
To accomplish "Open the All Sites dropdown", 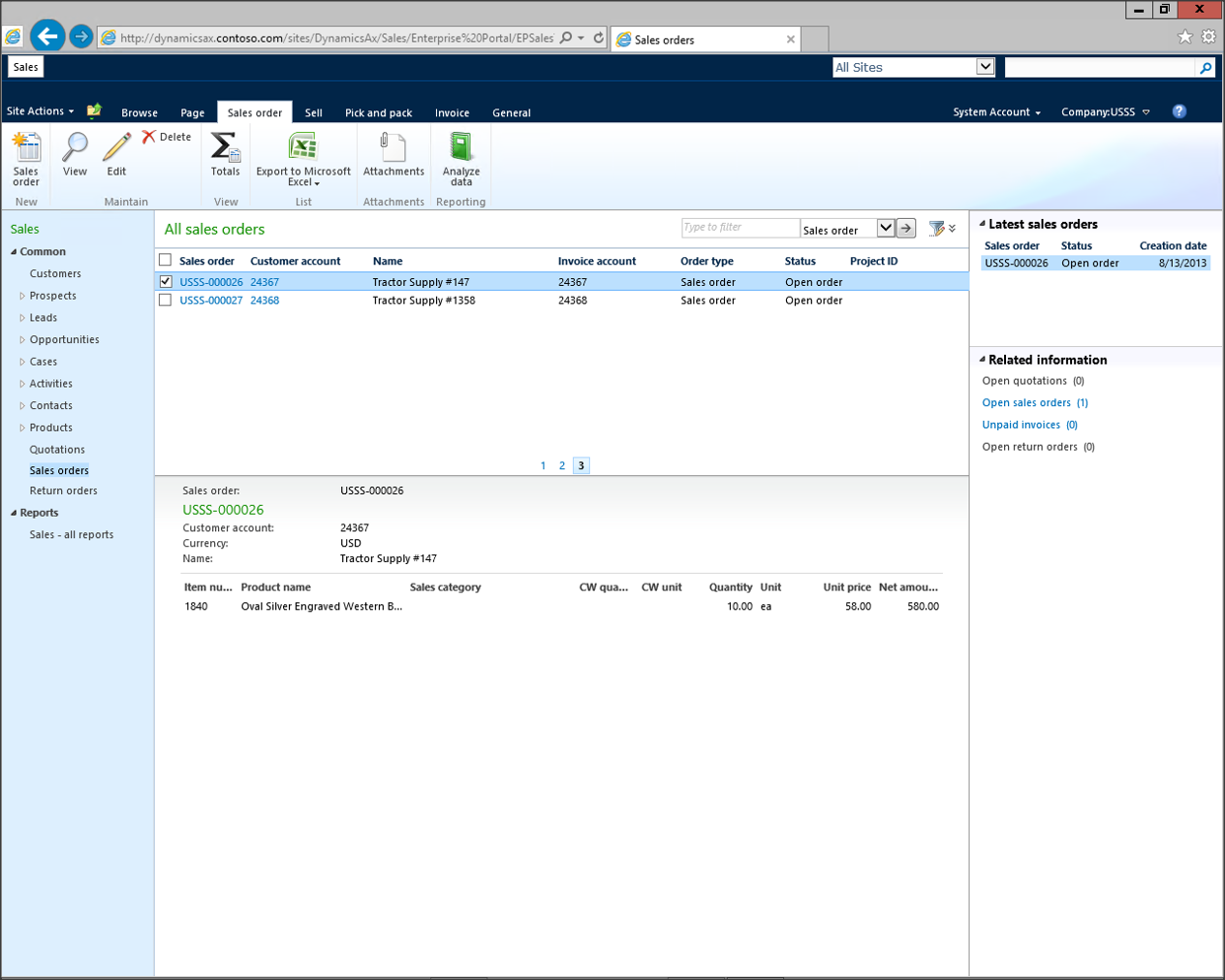I will pos(984,67).
